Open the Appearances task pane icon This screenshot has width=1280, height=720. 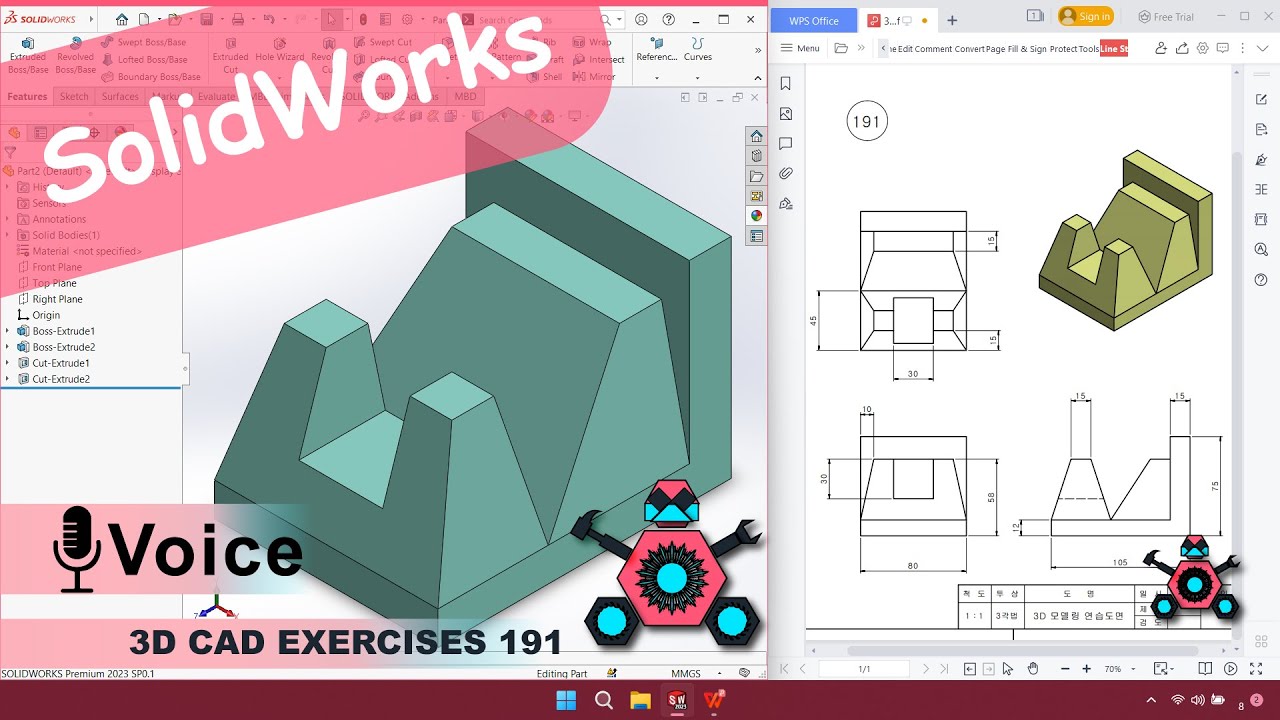coord(756,215)
